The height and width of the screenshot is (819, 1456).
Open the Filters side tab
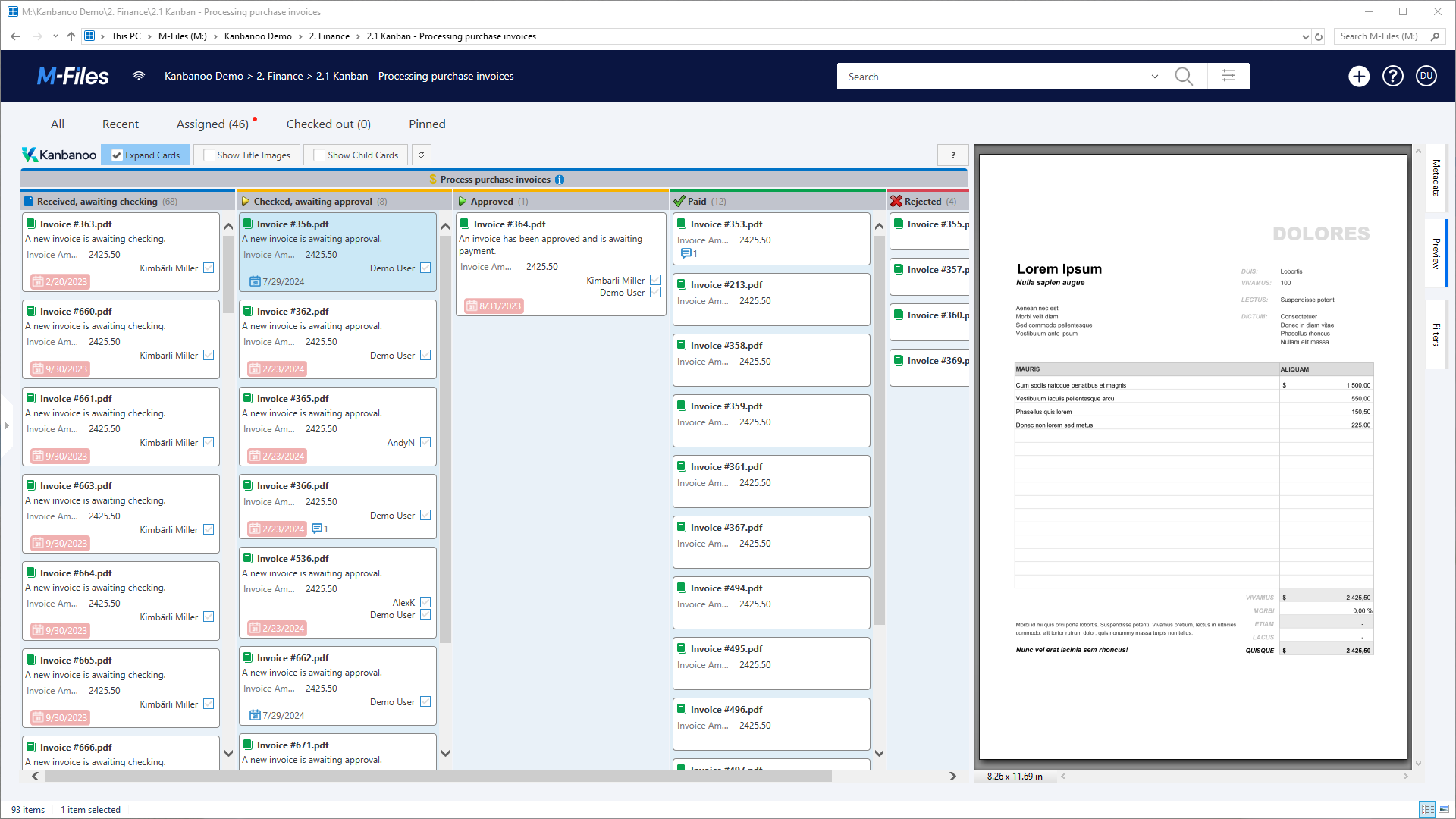[x=1436, y=334]
